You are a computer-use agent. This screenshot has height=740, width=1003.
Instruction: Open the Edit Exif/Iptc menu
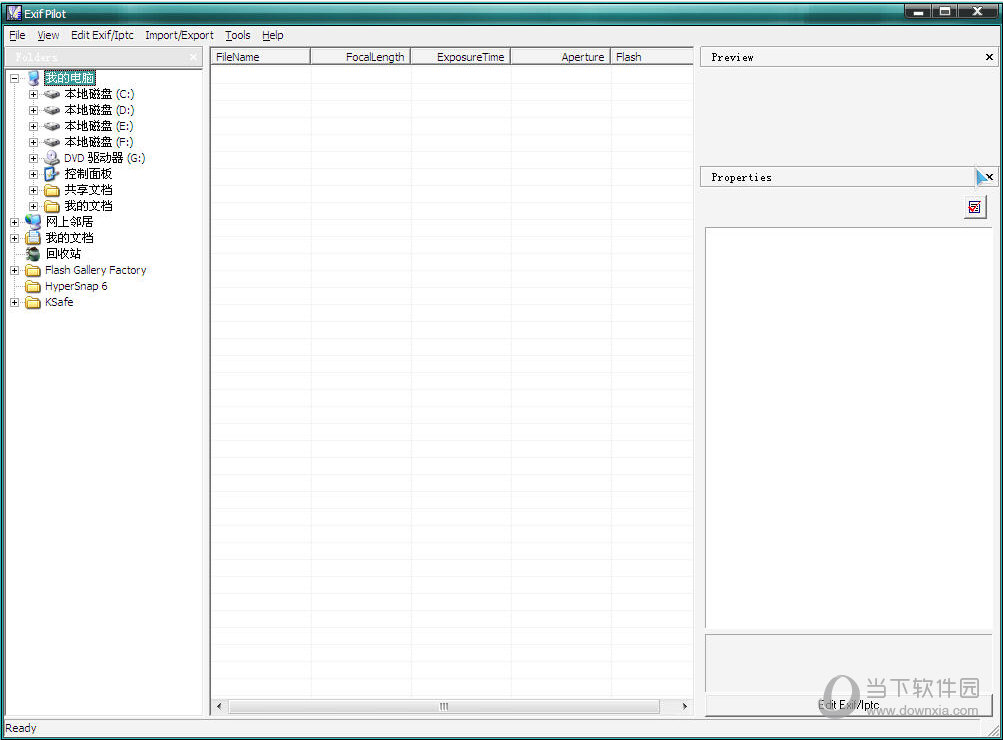[x=102, y=35]
